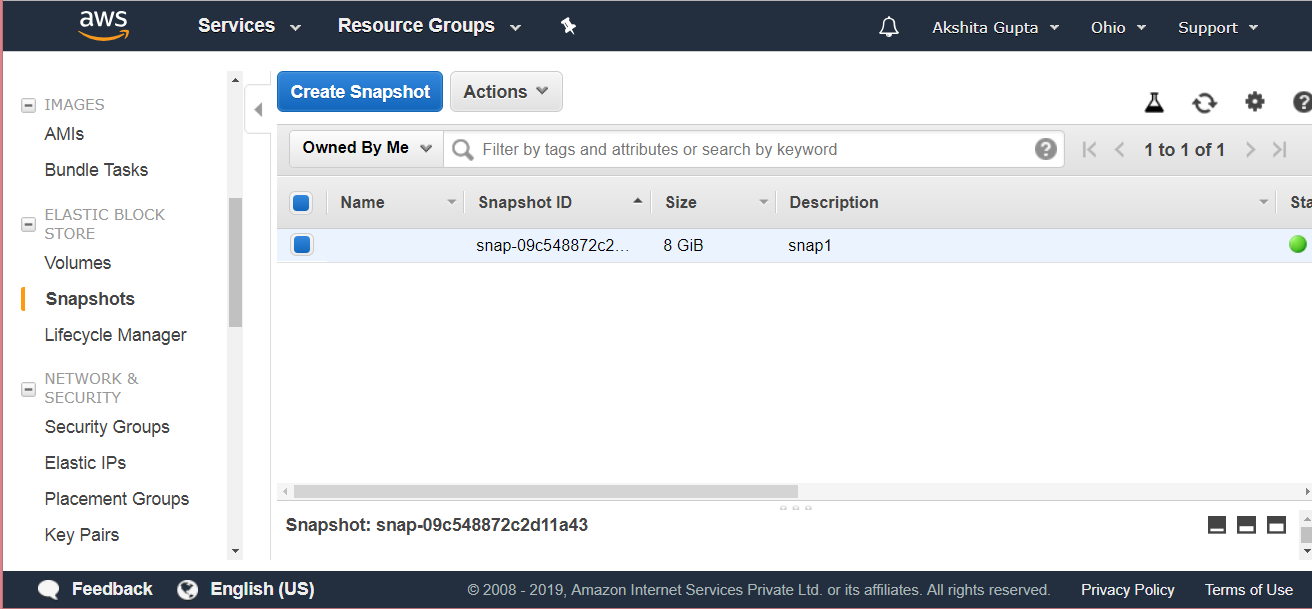Collapse the NETWORK & SECURITY section
The width and height of the screenshot is (1312, 609).
28,388
